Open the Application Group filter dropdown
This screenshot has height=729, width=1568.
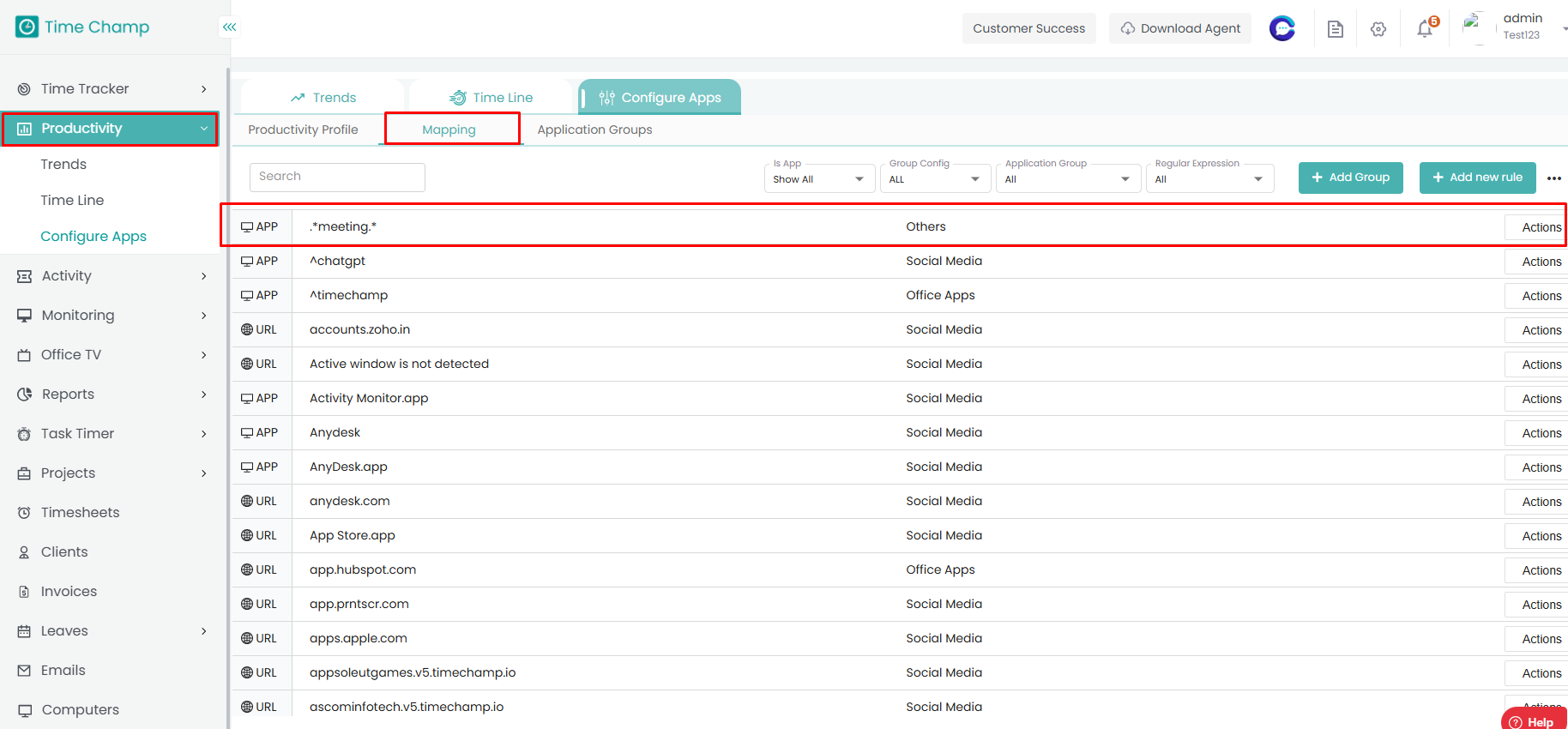[1068, 179]
